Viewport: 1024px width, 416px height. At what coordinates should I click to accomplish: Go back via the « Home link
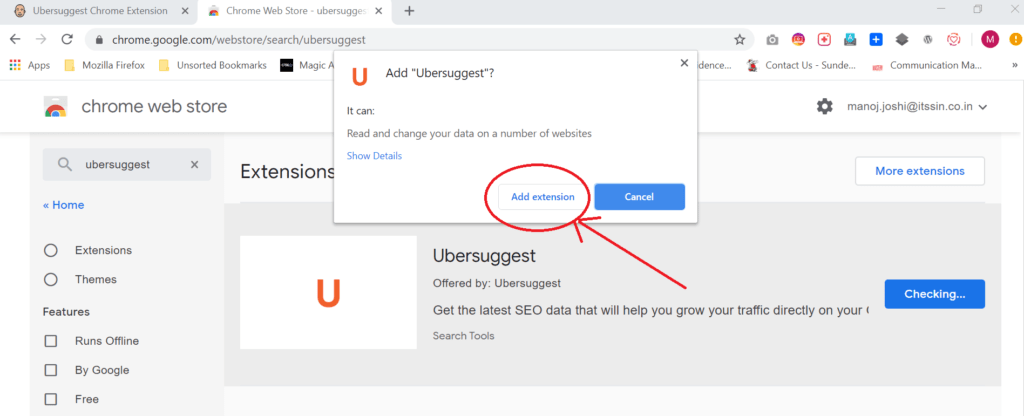63,205
